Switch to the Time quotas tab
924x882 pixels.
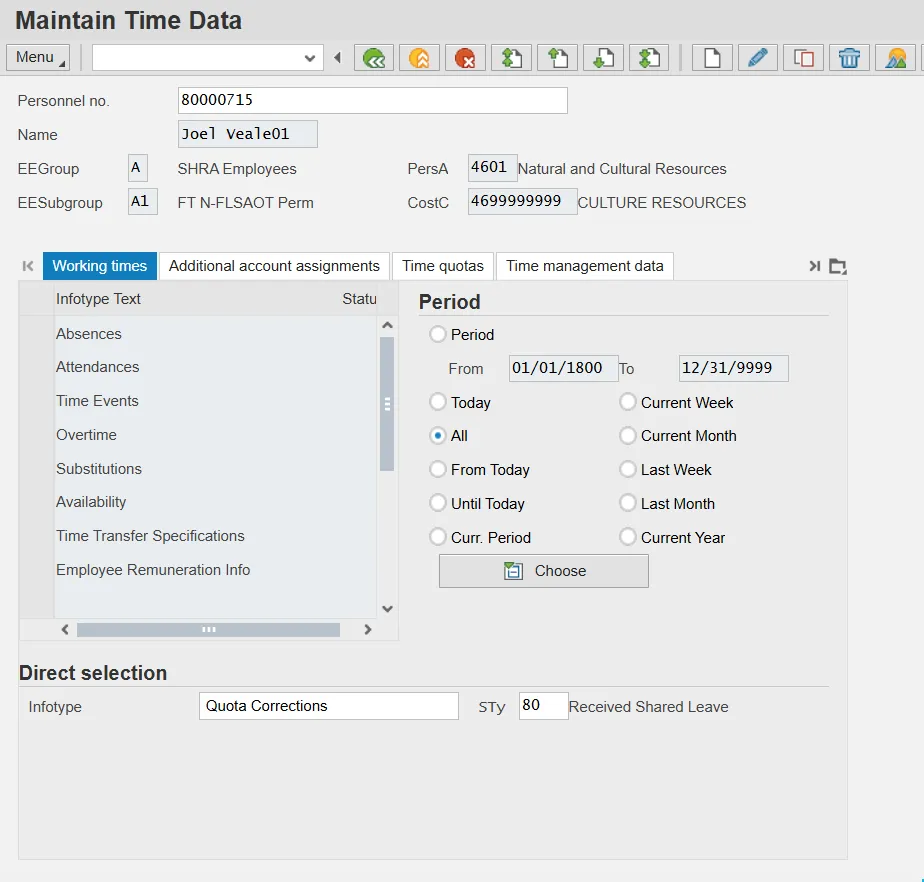[x=443, y=266]
